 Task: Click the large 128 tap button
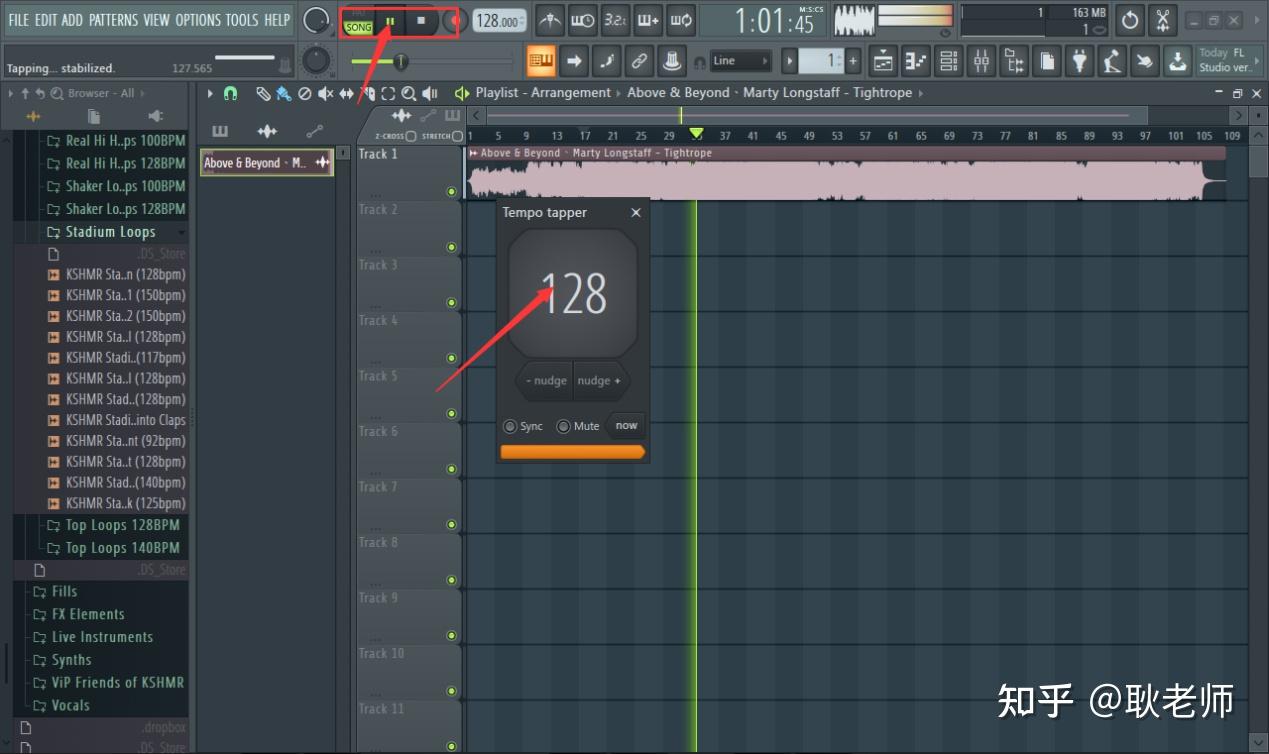(x=573, y=293)
